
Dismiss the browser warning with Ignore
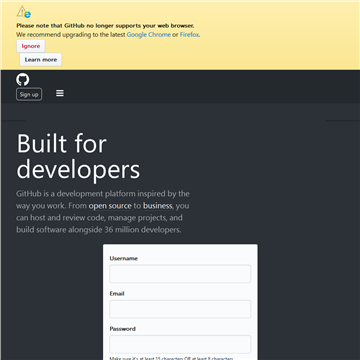[31, 46]
